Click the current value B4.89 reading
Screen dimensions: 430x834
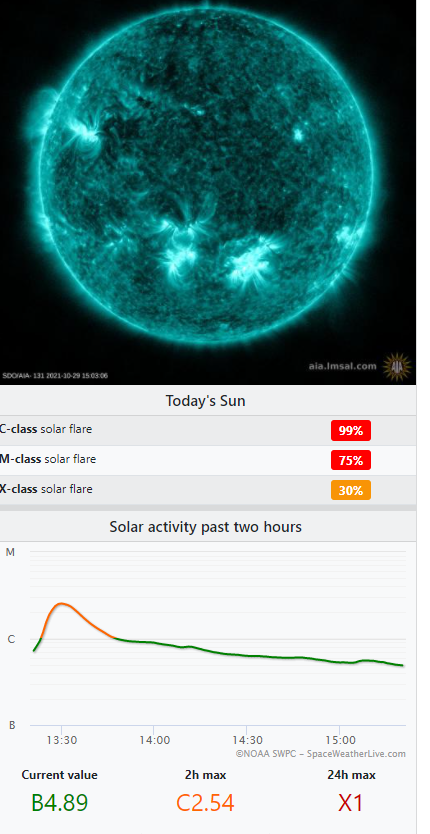tap(60, 803)
